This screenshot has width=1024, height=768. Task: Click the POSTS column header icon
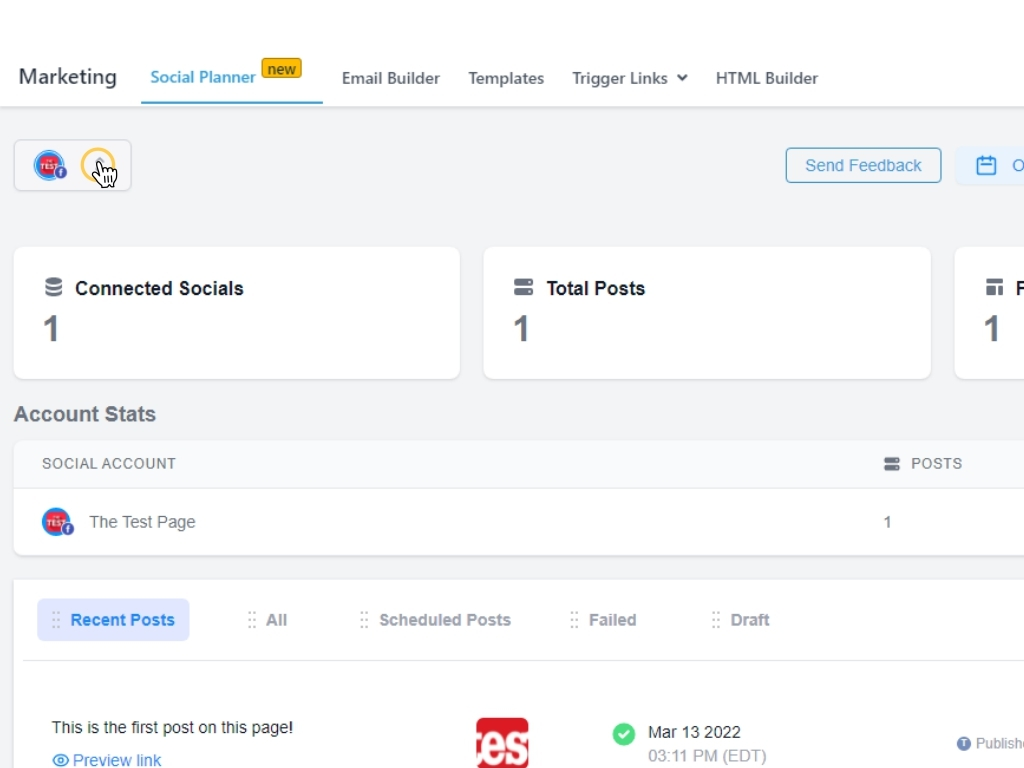(x=891, y=464)
